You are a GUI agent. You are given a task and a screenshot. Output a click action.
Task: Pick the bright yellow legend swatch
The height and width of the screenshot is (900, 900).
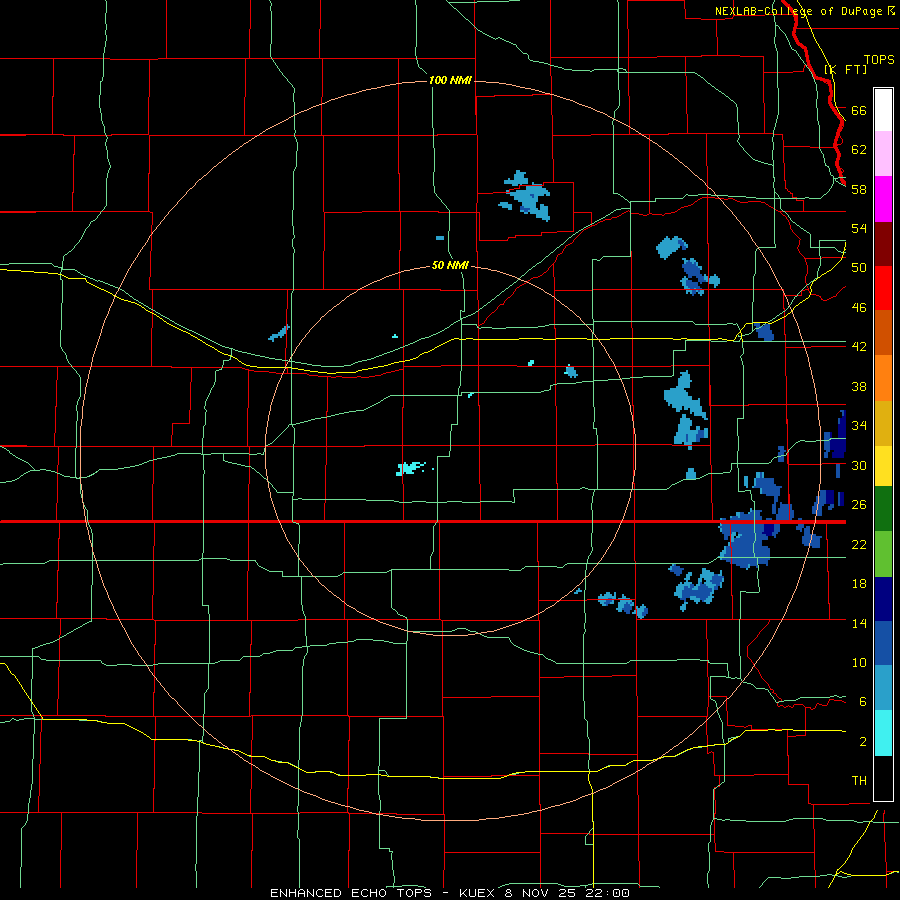point(883,466)
